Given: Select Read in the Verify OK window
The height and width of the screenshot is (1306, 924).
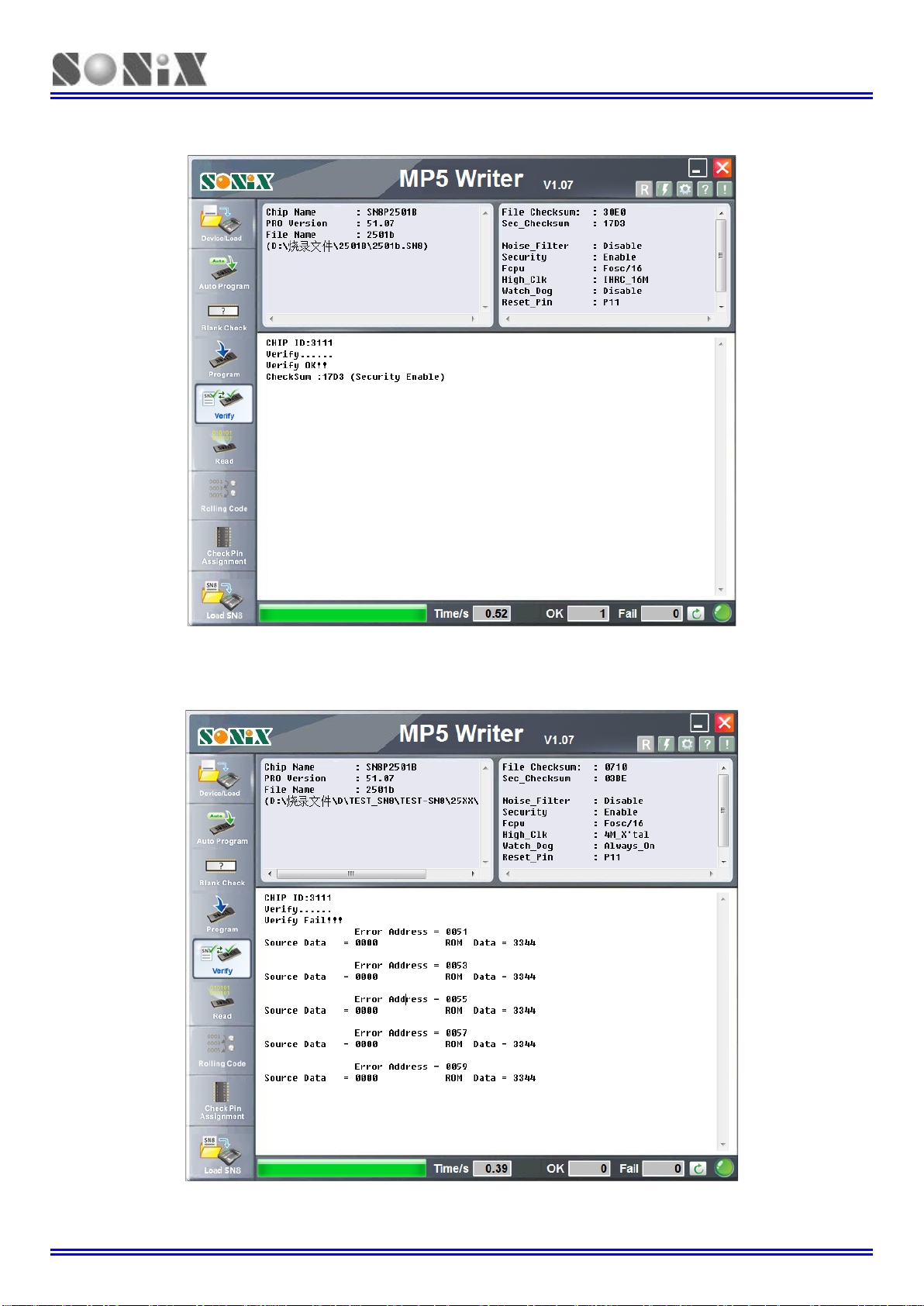Looking at the screenshot, I should (223, 447).
